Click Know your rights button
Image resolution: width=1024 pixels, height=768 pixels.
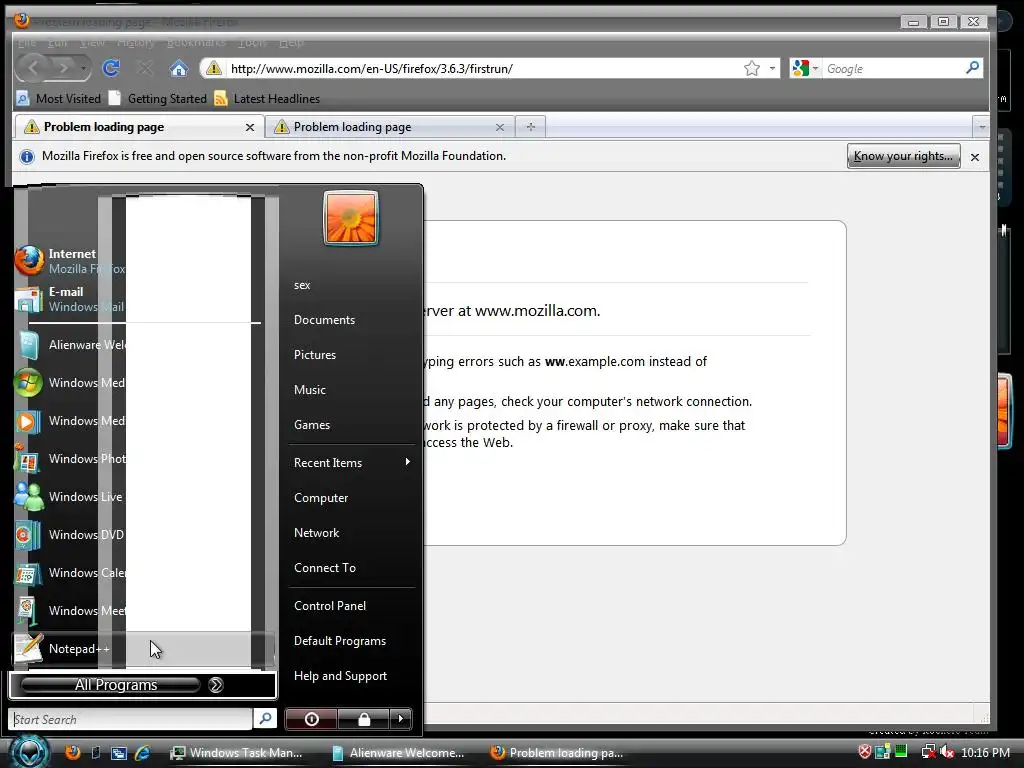coord(903,156)
